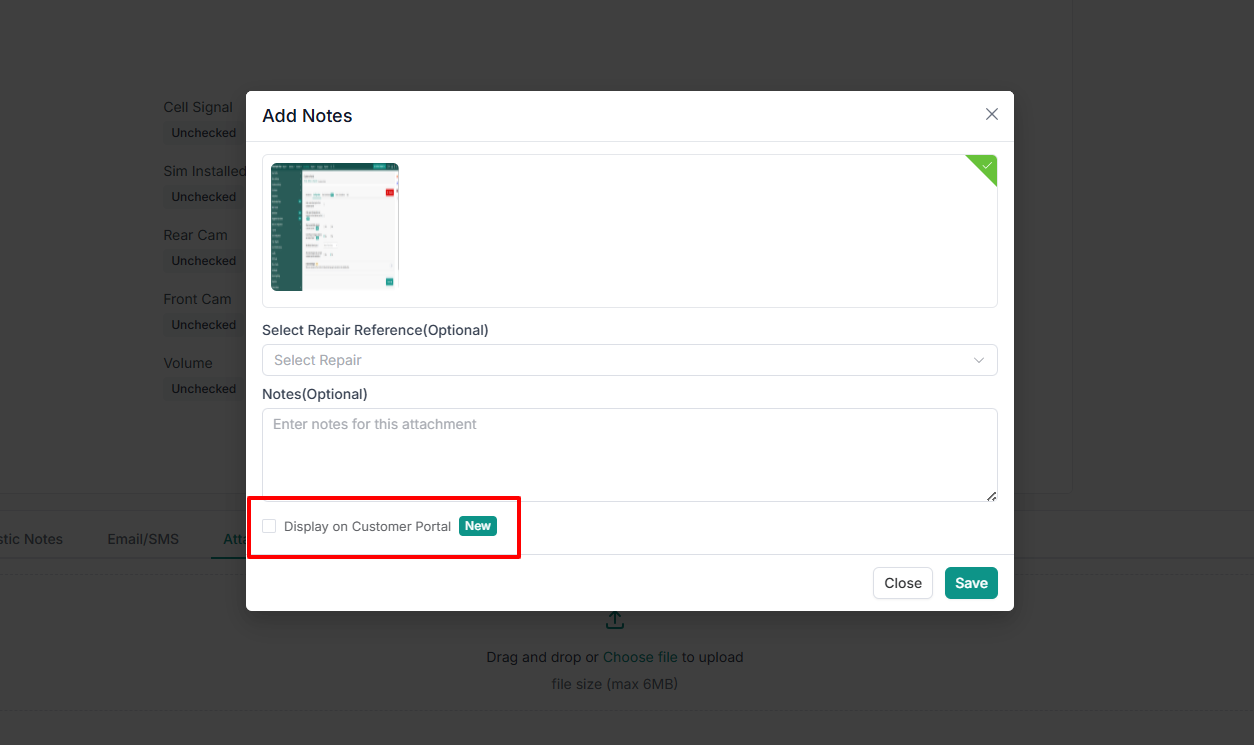Viewport: 1254px width, 745px height.
Task: Click the upload arrow icon above drag-and-drop text
Action: pyautogui.click(x=615, y=621)
